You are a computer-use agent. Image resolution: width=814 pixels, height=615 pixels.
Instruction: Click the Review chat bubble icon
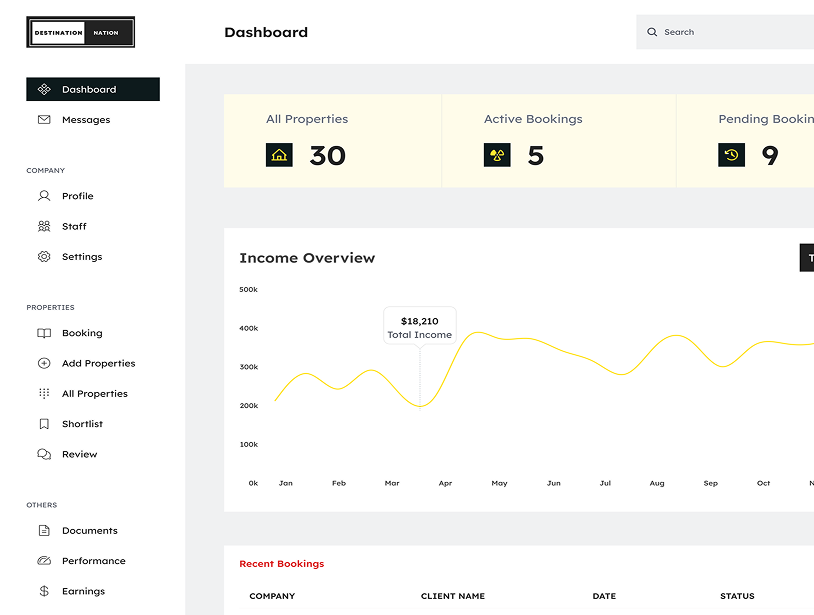[x=44, y=454]
